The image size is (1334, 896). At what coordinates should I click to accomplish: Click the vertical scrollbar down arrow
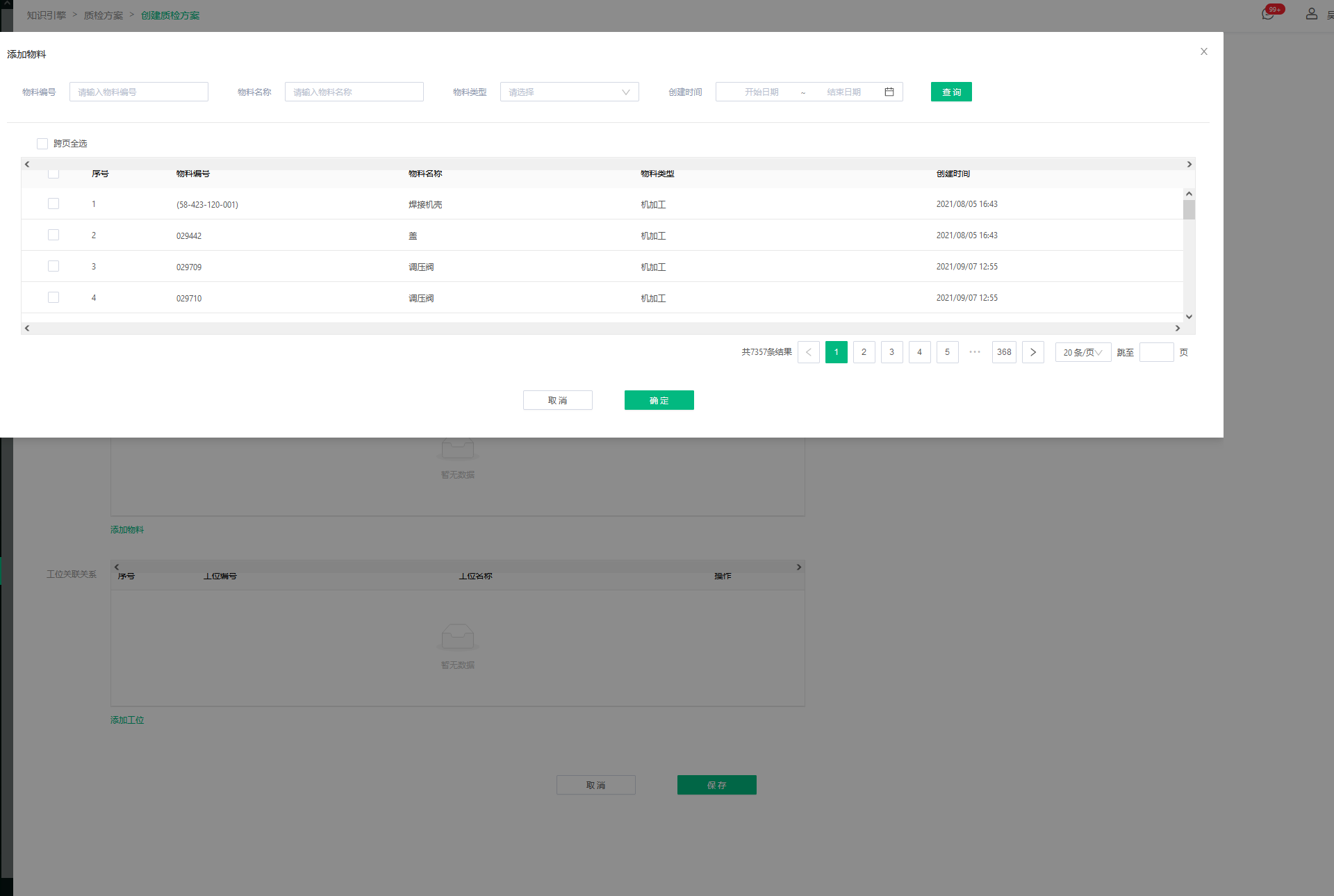1189,317
